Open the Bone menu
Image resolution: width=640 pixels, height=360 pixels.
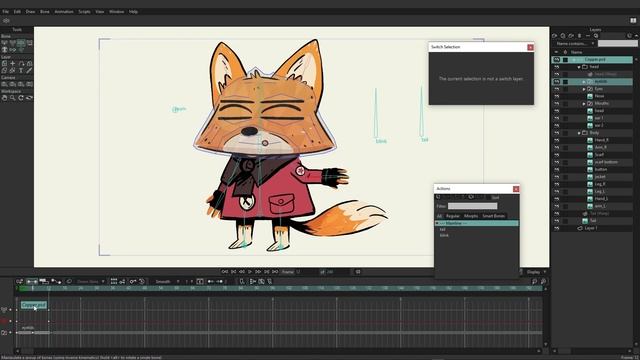click(x=44, y=11)
